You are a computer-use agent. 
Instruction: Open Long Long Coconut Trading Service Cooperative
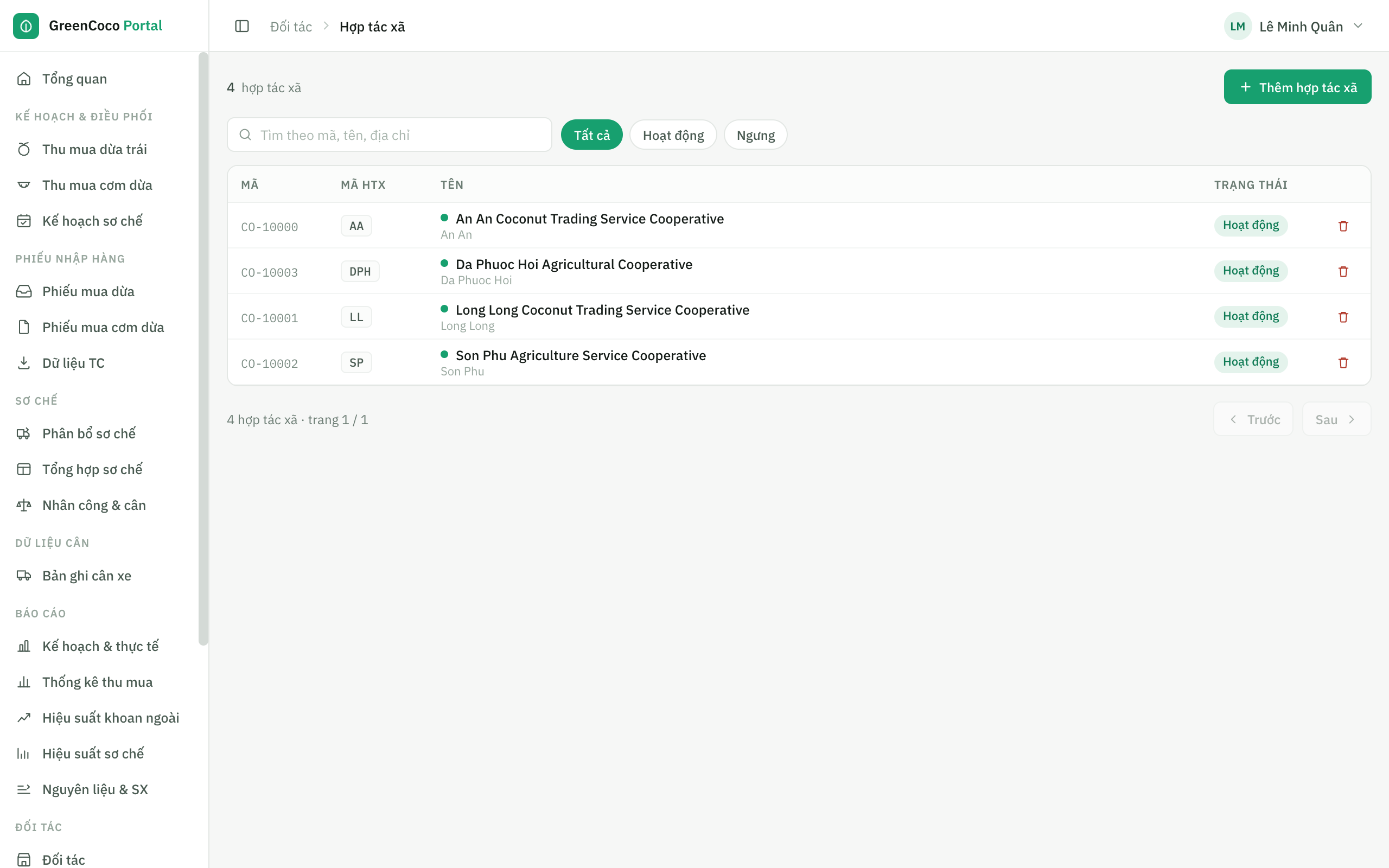click(602, 310)
